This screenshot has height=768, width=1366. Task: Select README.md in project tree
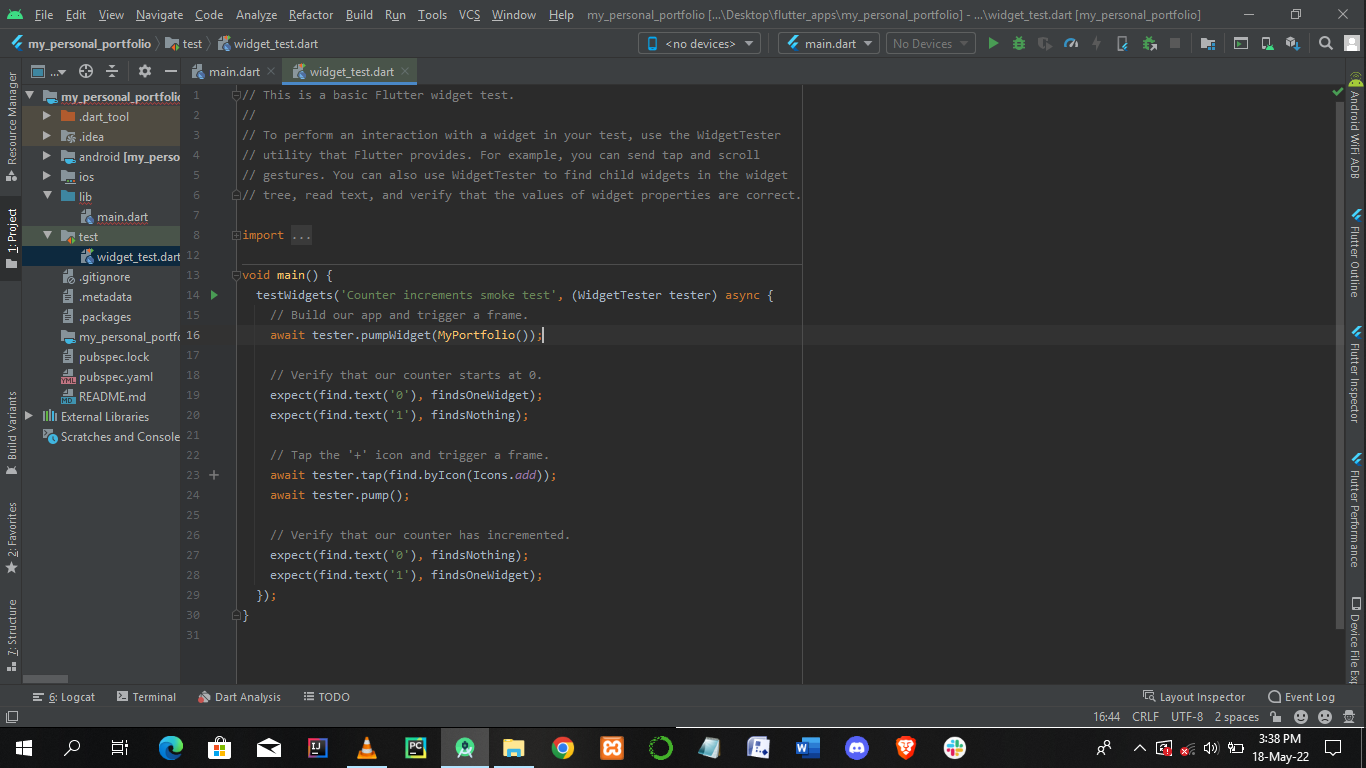[112, 396]
